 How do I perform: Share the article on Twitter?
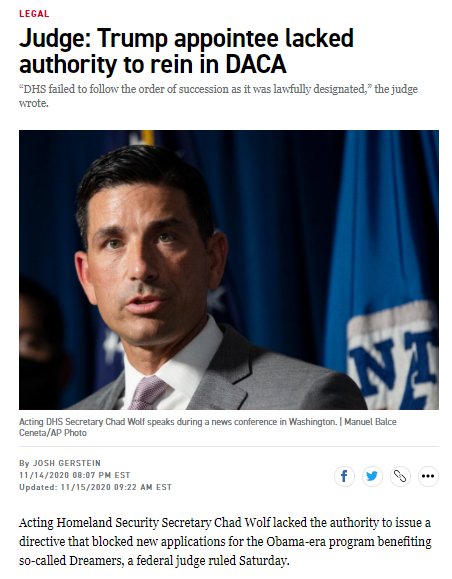pyautogui.click(x=372, y=476)
